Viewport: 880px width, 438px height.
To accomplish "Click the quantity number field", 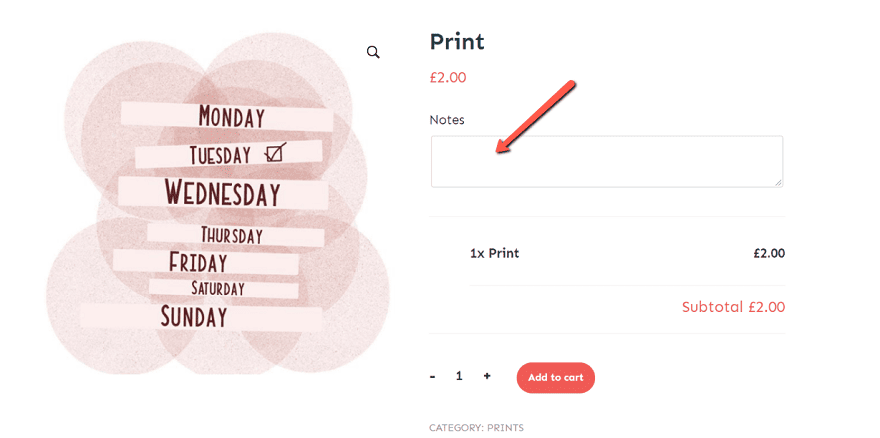I will tap(459, 376).
